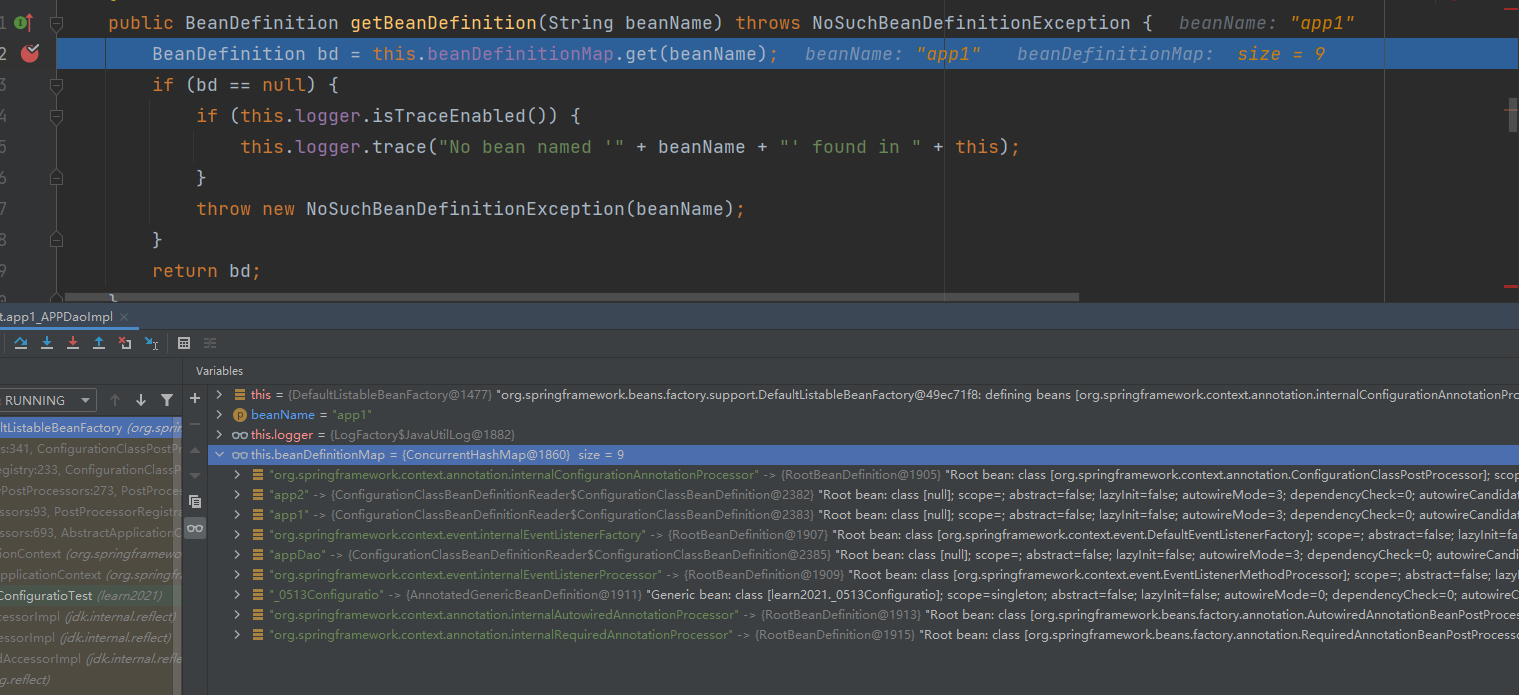Click the Step Out icon
The image size is (1519, 695).
pyautogui.click(x=99, y=343)
